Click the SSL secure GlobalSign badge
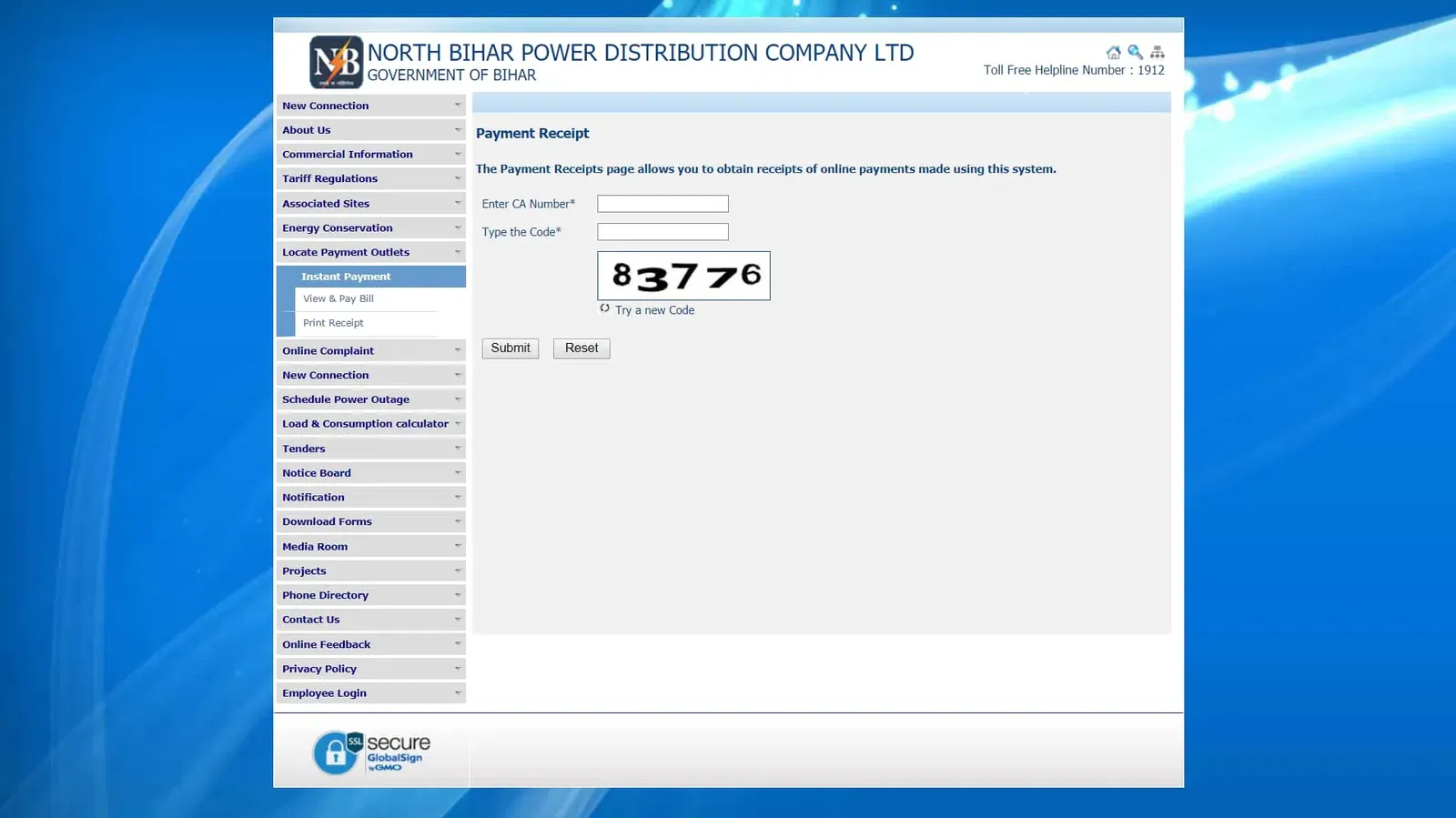The width and height of the screenshot is (1456, 818). click(372, 752)
